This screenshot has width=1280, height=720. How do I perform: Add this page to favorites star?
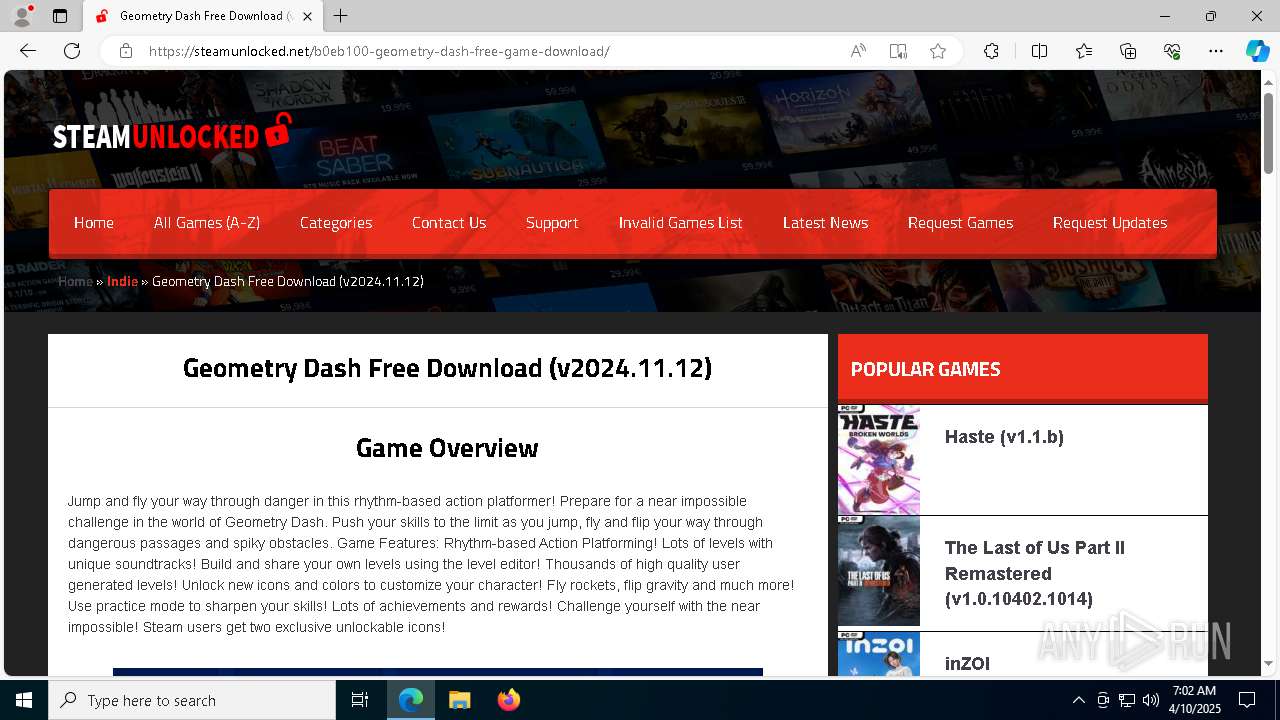938,51
